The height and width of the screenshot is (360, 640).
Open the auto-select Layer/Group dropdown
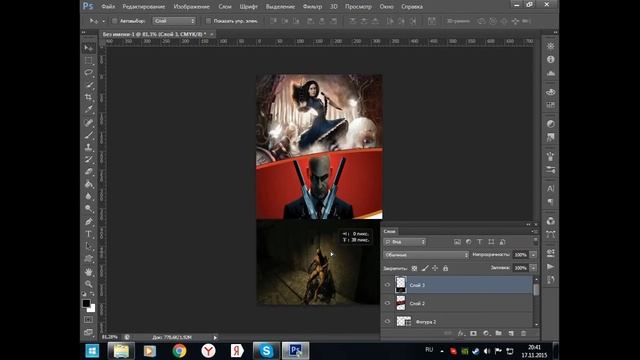(x=174, y=21)
